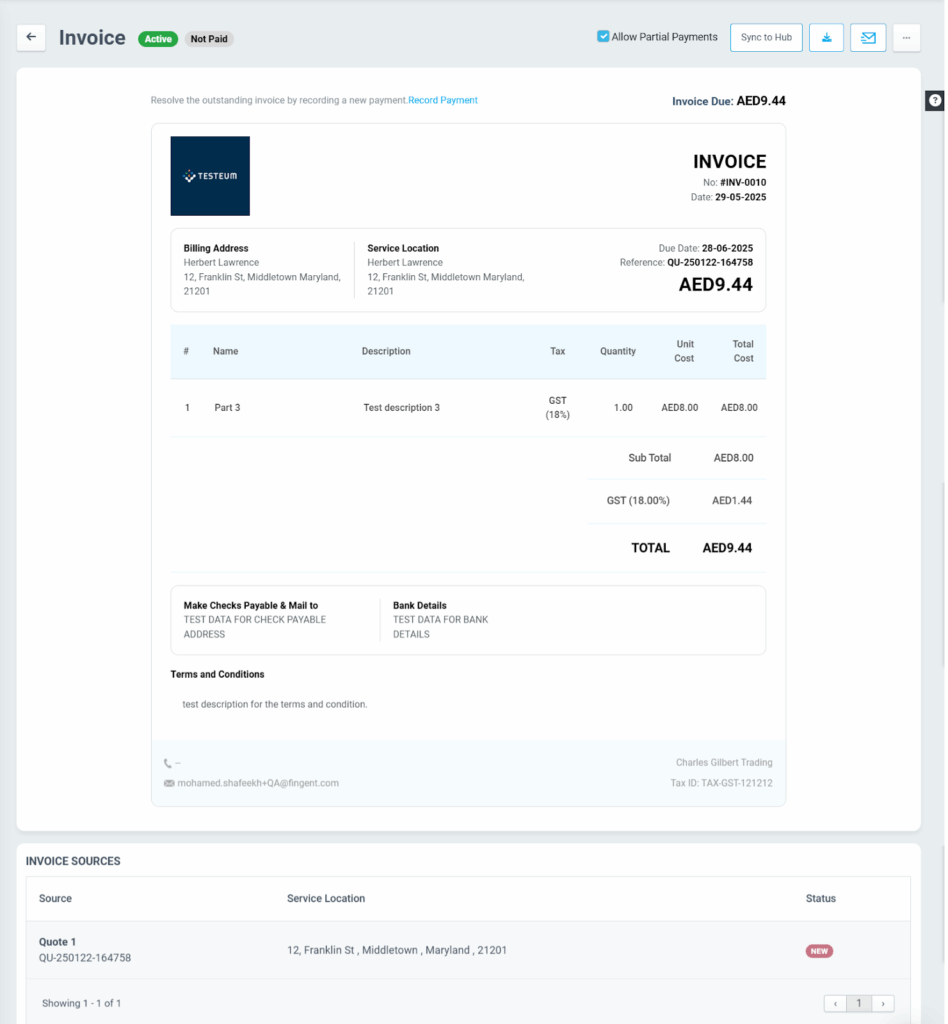The height and width of the screenshot is (1024, 948).
Task: Click the Charles Gilbert Trading company name
Action: (x=724, y=762)
